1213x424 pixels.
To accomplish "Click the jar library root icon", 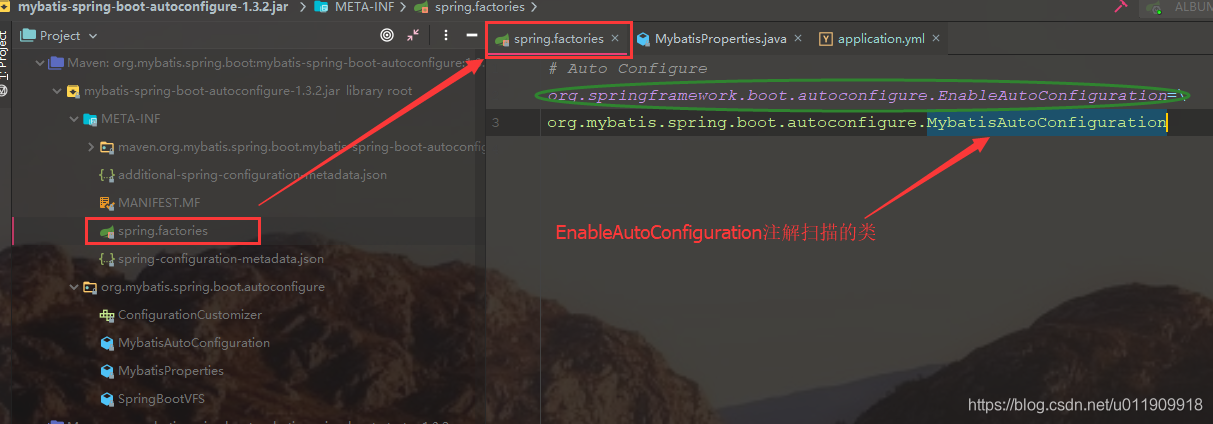I will (73, 91).
